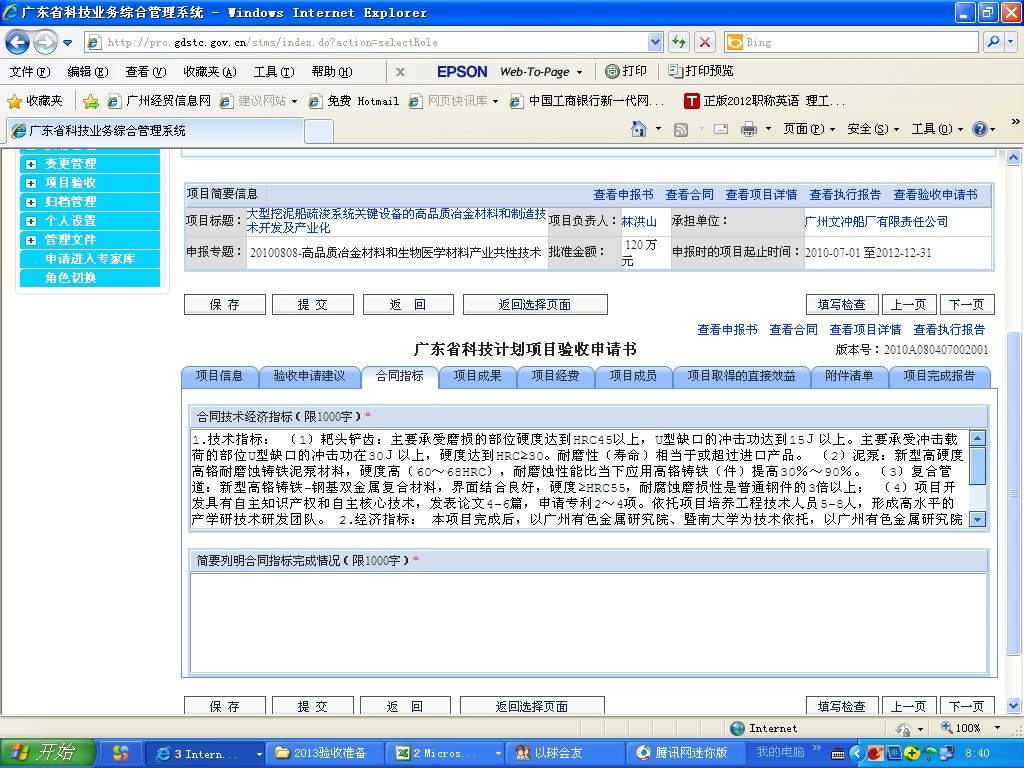
Task: Click the Help question mark icon
Action: 980,129
